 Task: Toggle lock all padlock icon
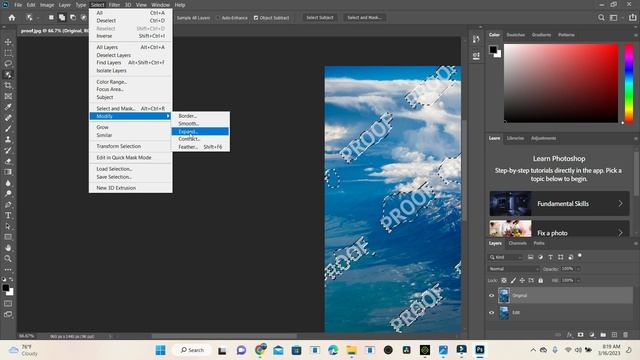(540, 280)
